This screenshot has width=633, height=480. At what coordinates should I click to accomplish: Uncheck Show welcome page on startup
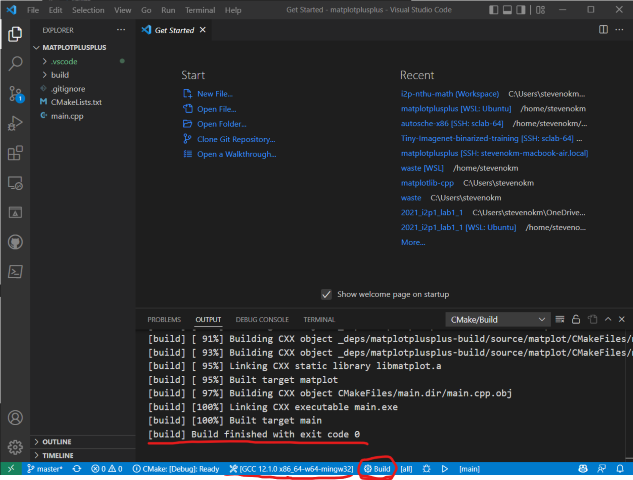(x=326, y=294)
